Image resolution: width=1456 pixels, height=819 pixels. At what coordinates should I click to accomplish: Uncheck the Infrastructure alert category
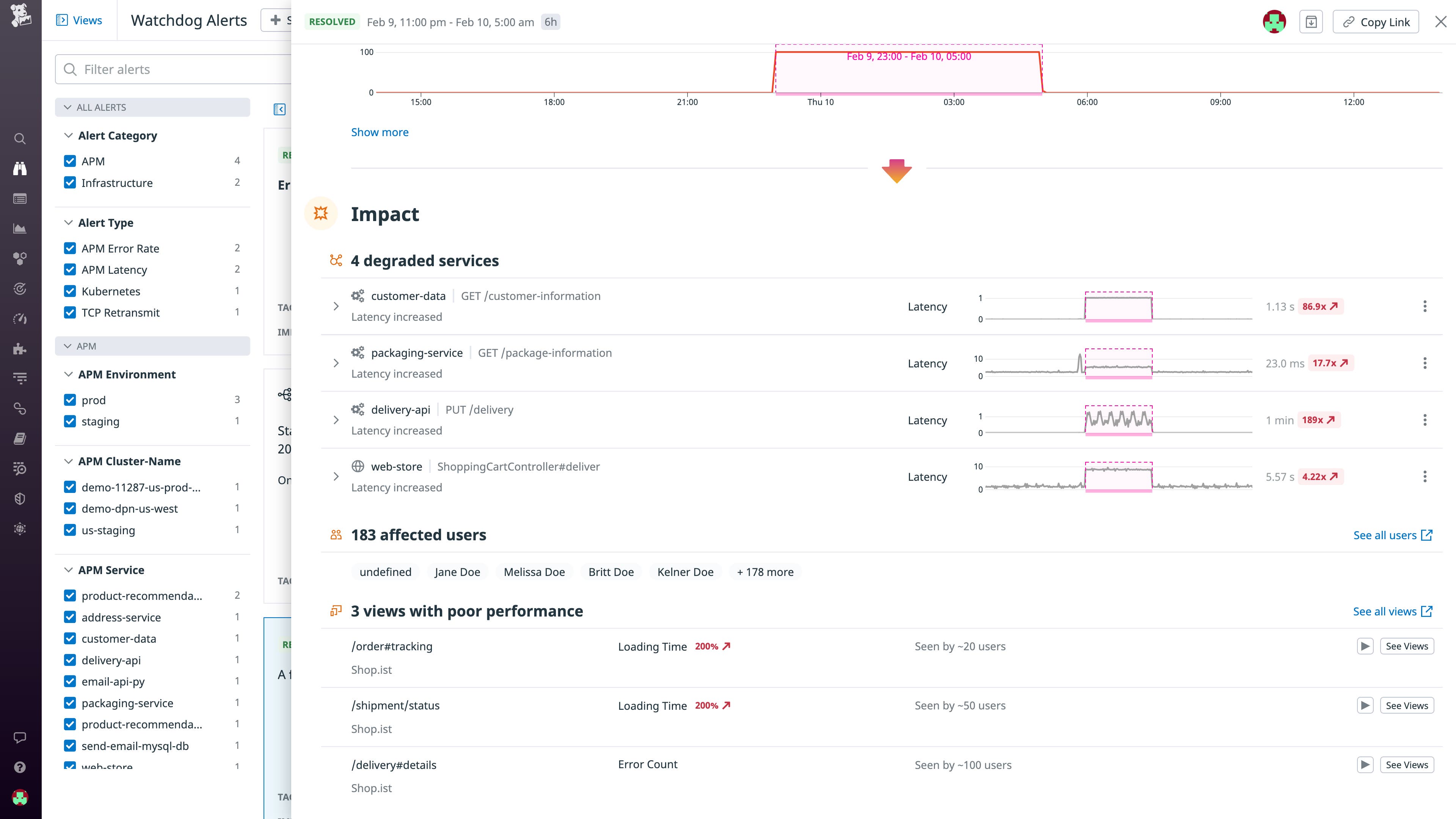69,182
